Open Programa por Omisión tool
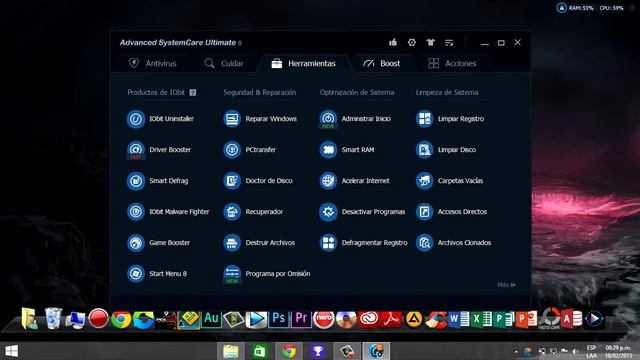Image resolution: width=640 pixels, height=360 pixels. [x=267, y=273]
